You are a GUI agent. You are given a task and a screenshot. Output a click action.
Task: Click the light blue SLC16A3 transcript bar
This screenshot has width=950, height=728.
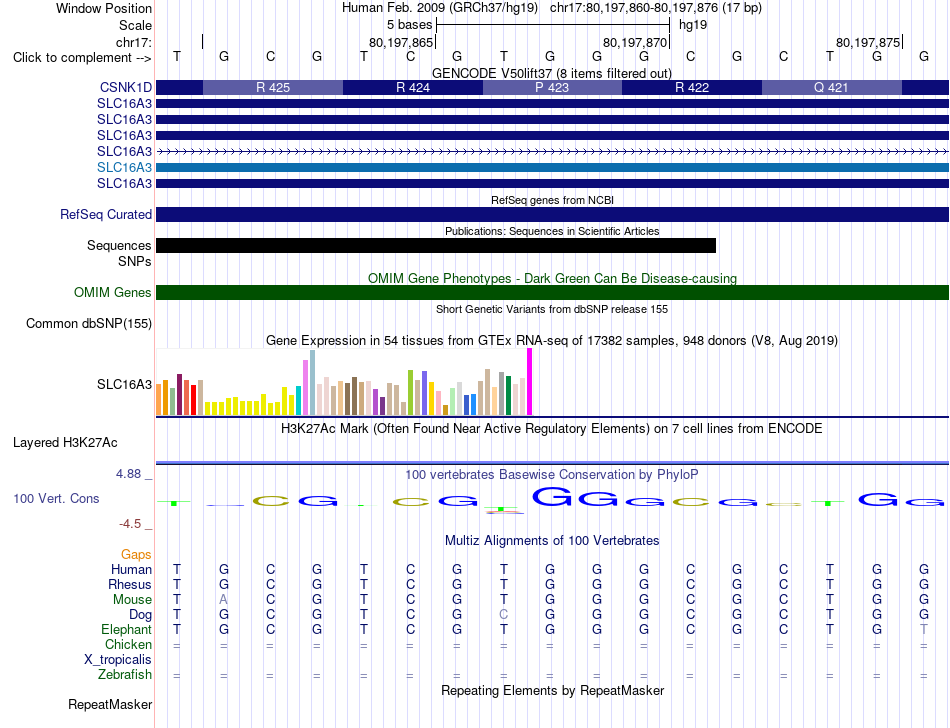tap(553, 168)
